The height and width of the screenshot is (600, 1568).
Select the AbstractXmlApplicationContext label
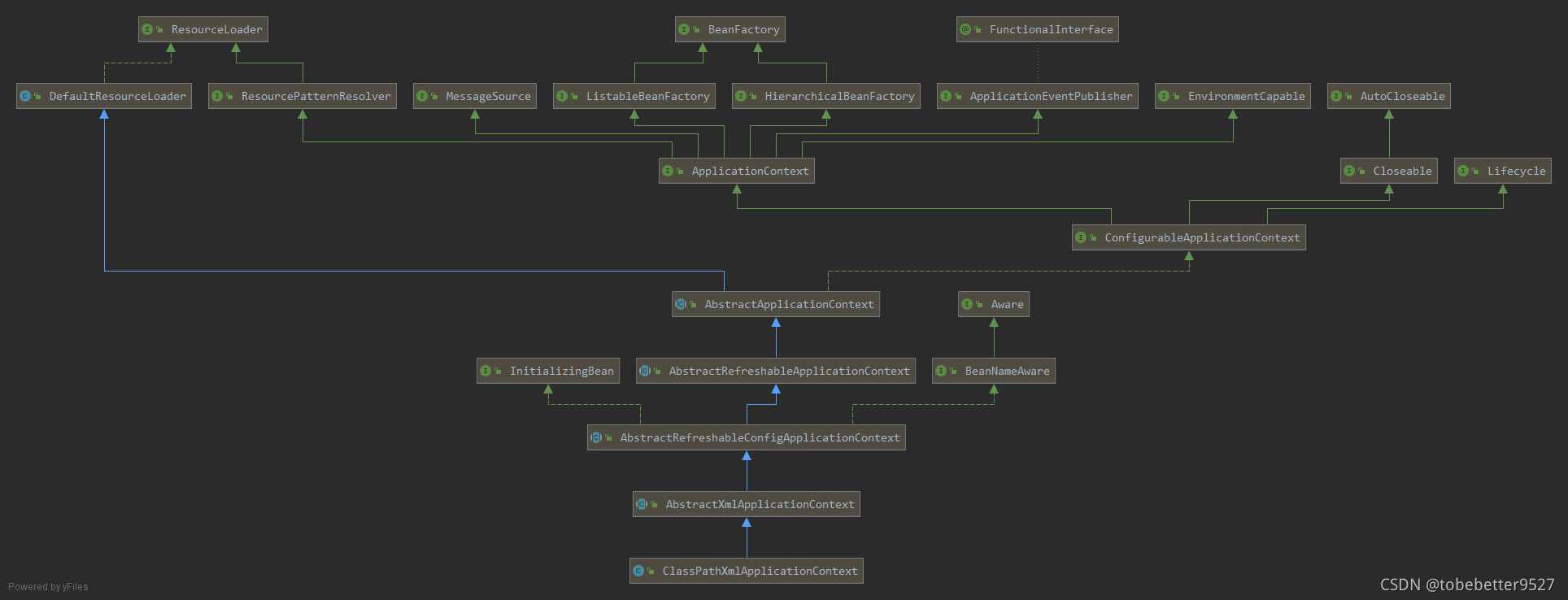tap(760, 504)
